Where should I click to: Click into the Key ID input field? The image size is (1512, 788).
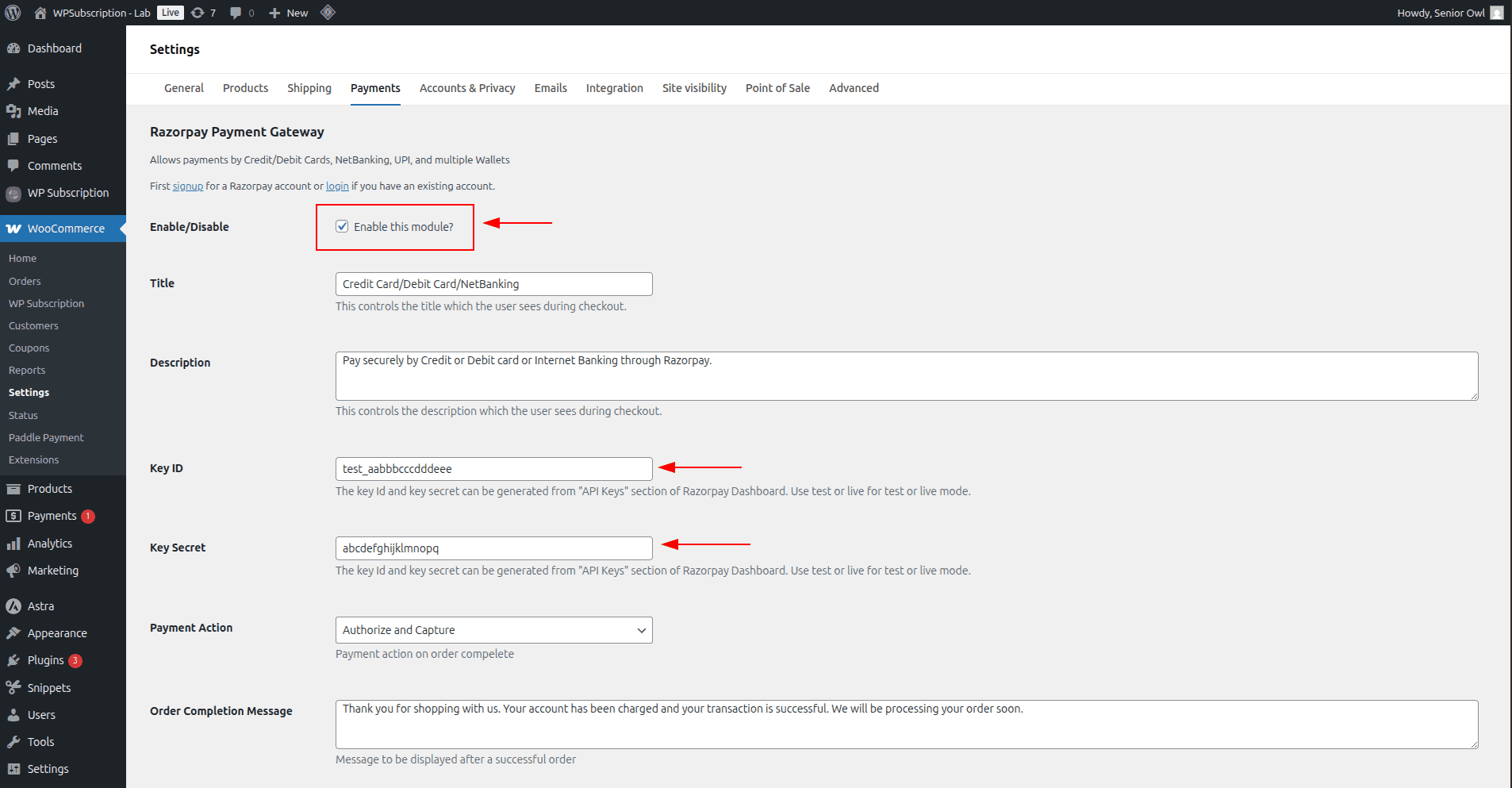click(493, 469)
